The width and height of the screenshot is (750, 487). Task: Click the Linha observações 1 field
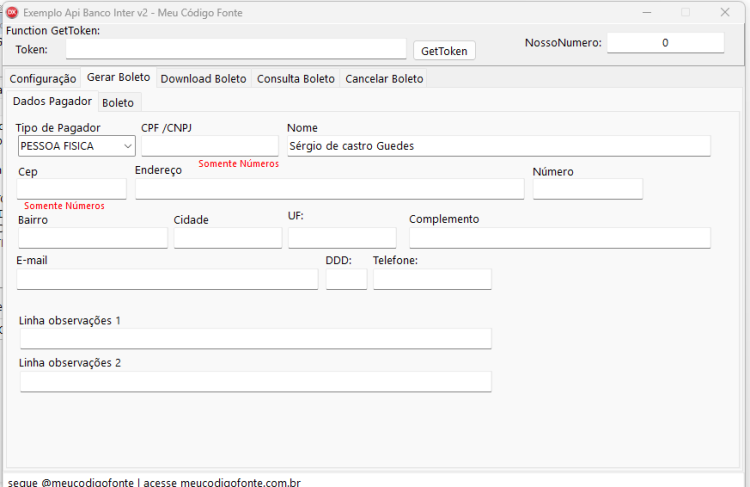click(x=255, y=339)
